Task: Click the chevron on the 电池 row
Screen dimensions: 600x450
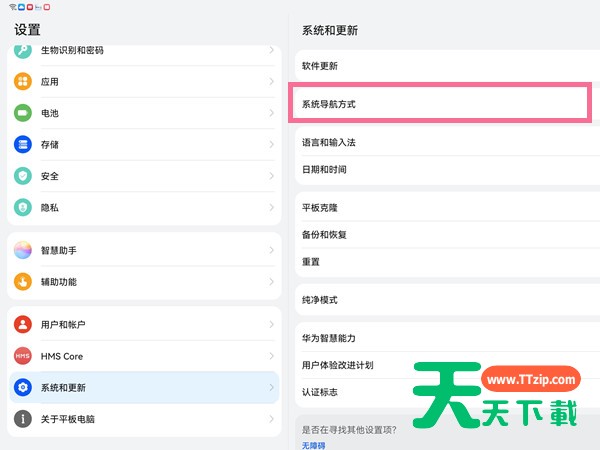Action: tap(271, 113)
